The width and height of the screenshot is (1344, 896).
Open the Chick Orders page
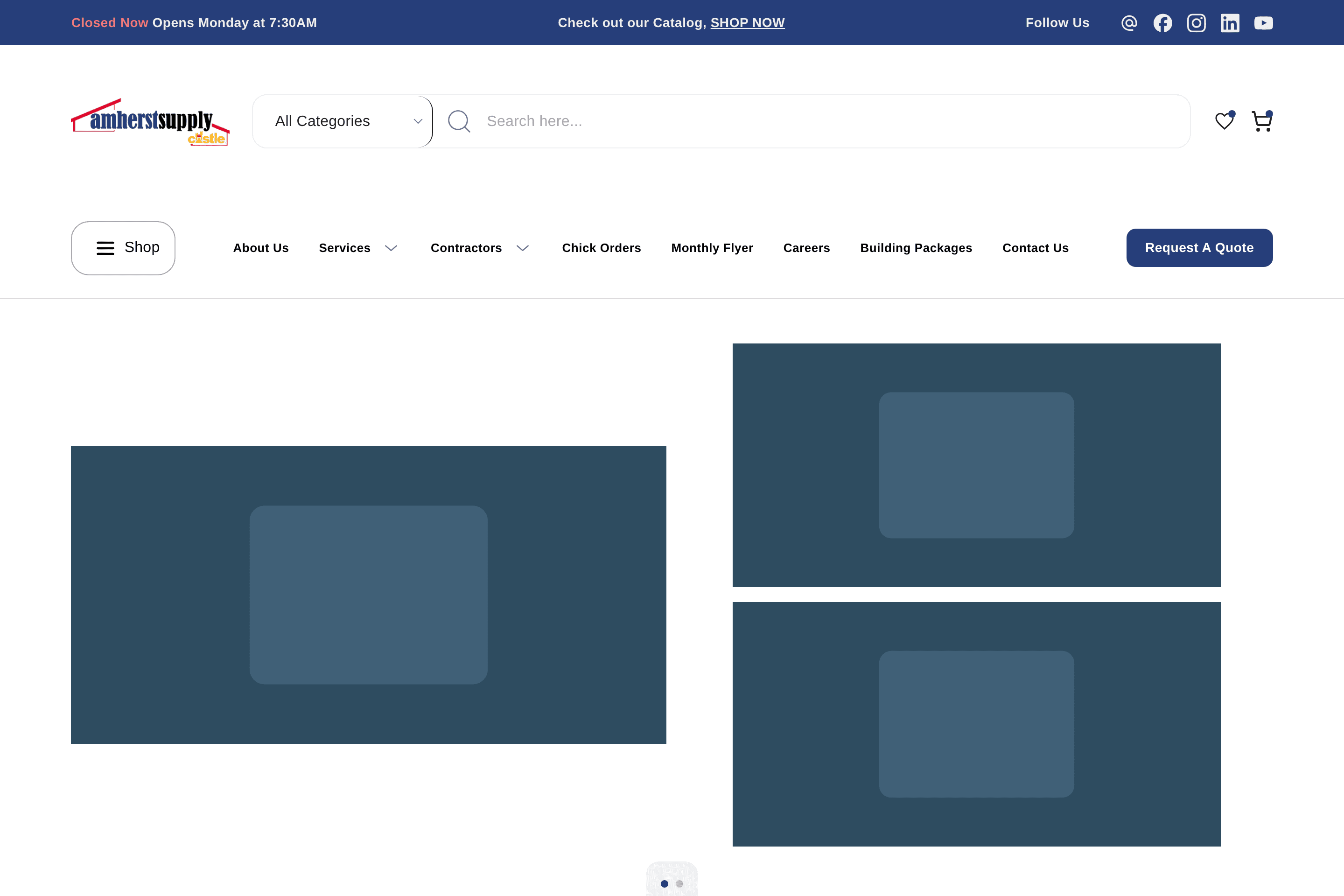pyautogui.click(x=601, y=248)
